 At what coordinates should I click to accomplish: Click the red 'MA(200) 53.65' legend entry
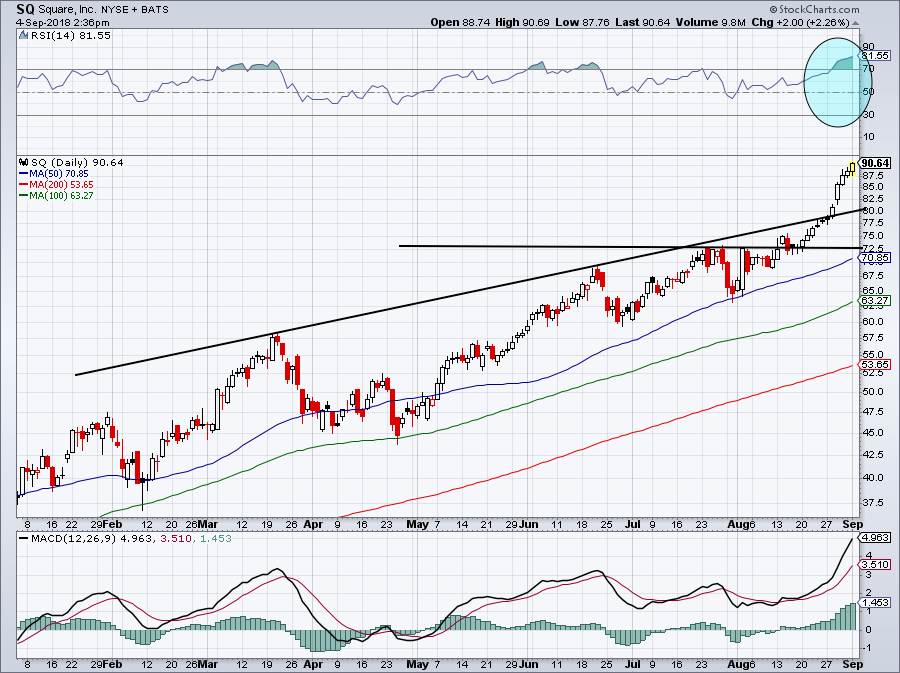(x=56, y=184)
